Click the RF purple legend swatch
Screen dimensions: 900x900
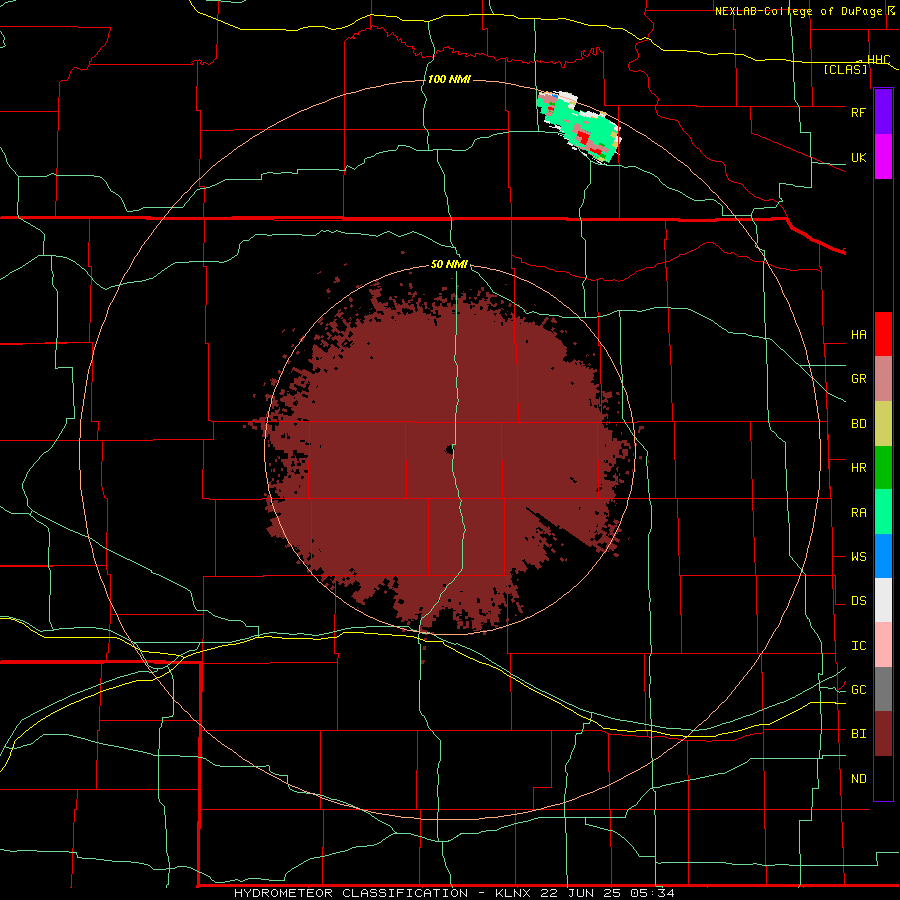883,111
